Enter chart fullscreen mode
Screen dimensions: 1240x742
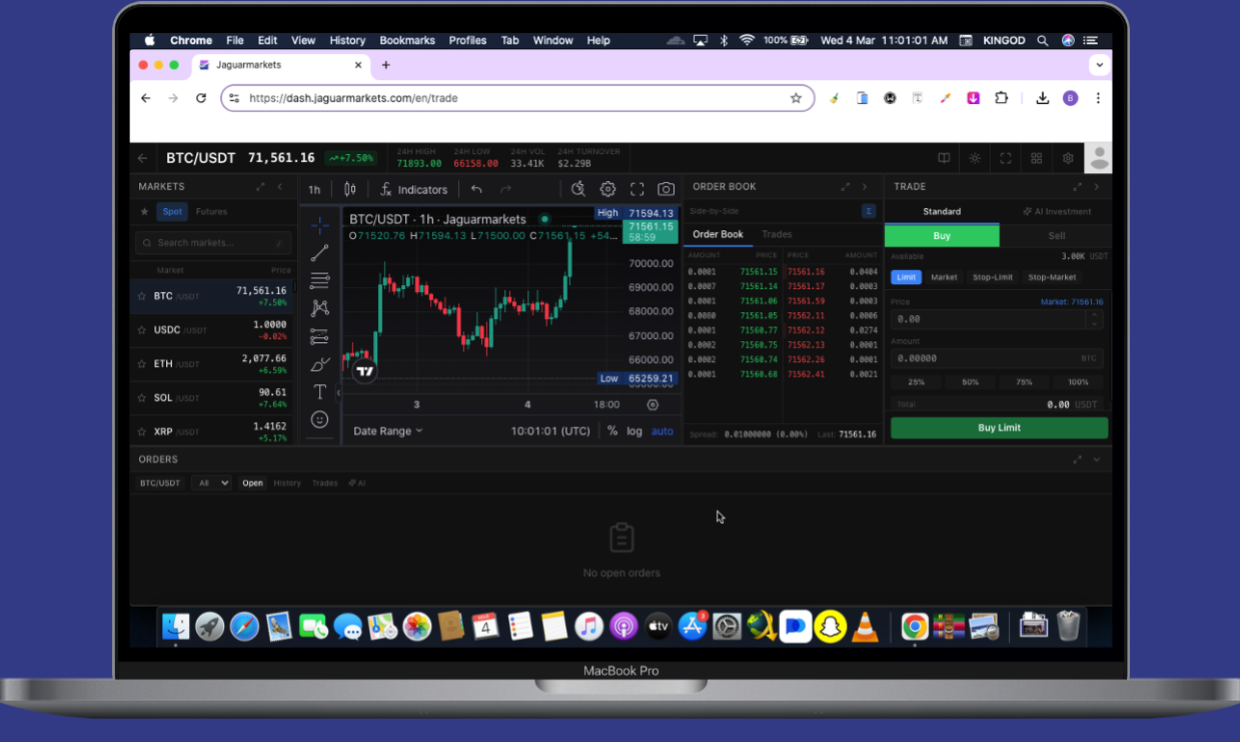click(637, 189)
